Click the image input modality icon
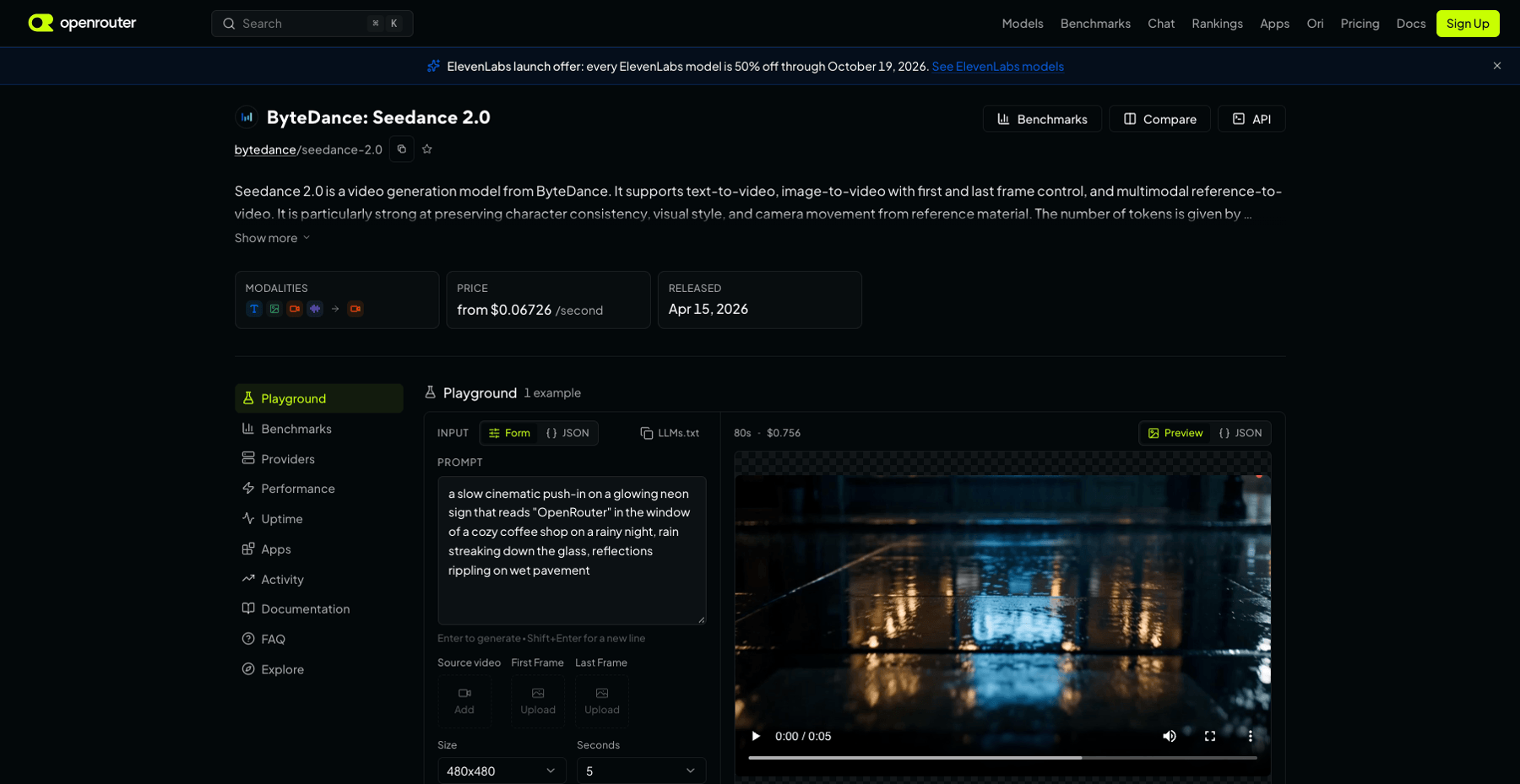1520x784 pixels. [274, 309]
